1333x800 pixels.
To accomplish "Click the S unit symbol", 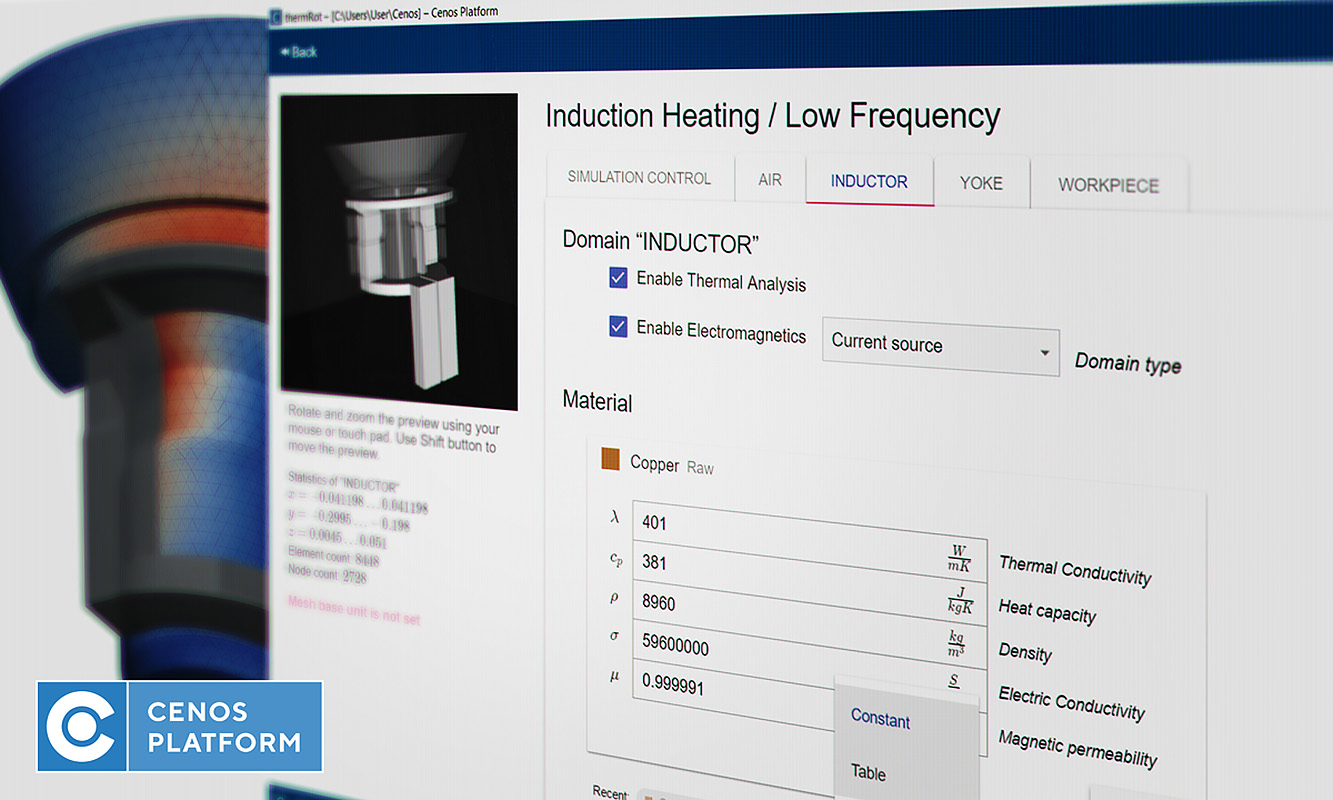I will pyautogui.click(x=953, y=681).
